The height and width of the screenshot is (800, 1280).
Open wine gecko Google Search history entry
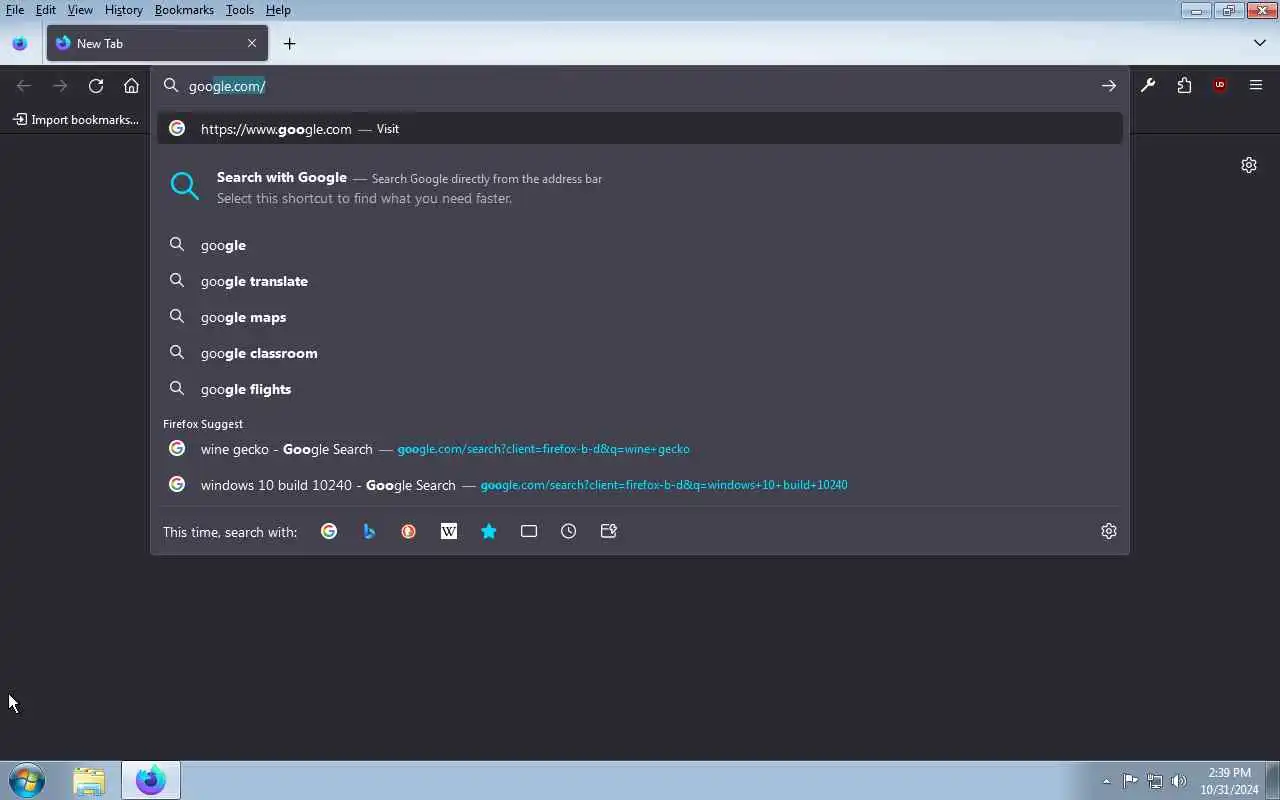640,449
